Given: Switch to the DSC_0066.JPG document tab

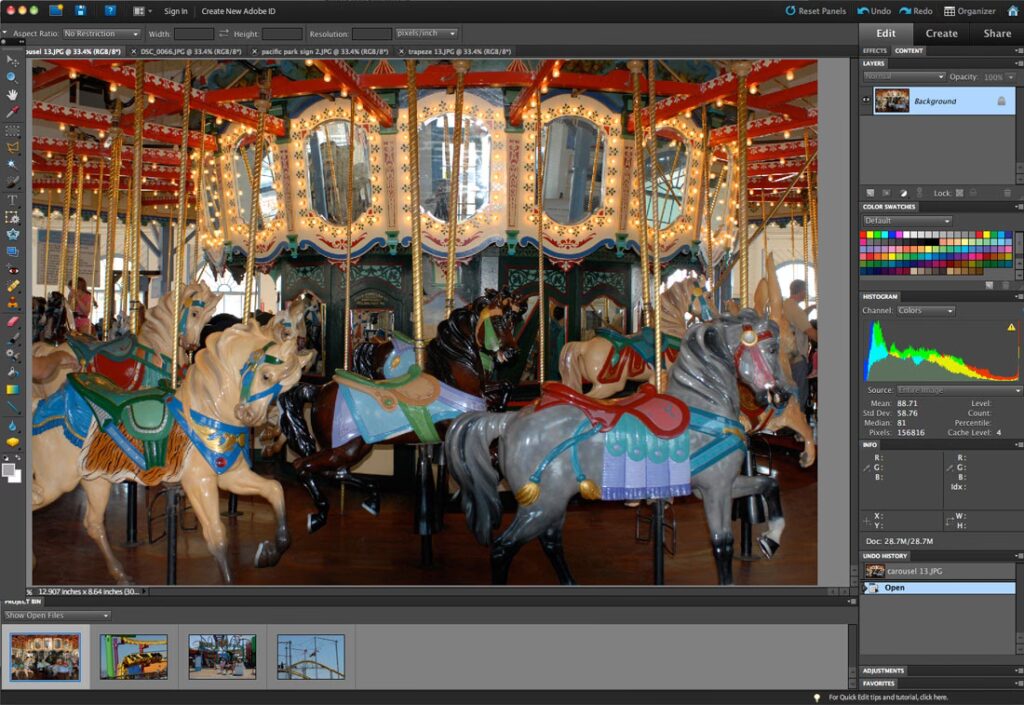Looking at the screenshot, I should tap(184, 50).
